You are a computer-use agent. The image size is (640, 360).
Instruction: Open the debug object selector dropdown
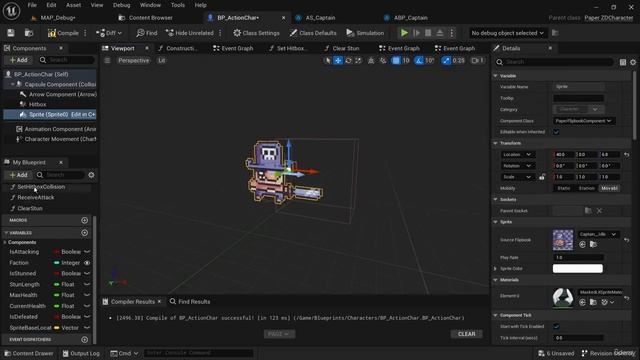[507, 33]
